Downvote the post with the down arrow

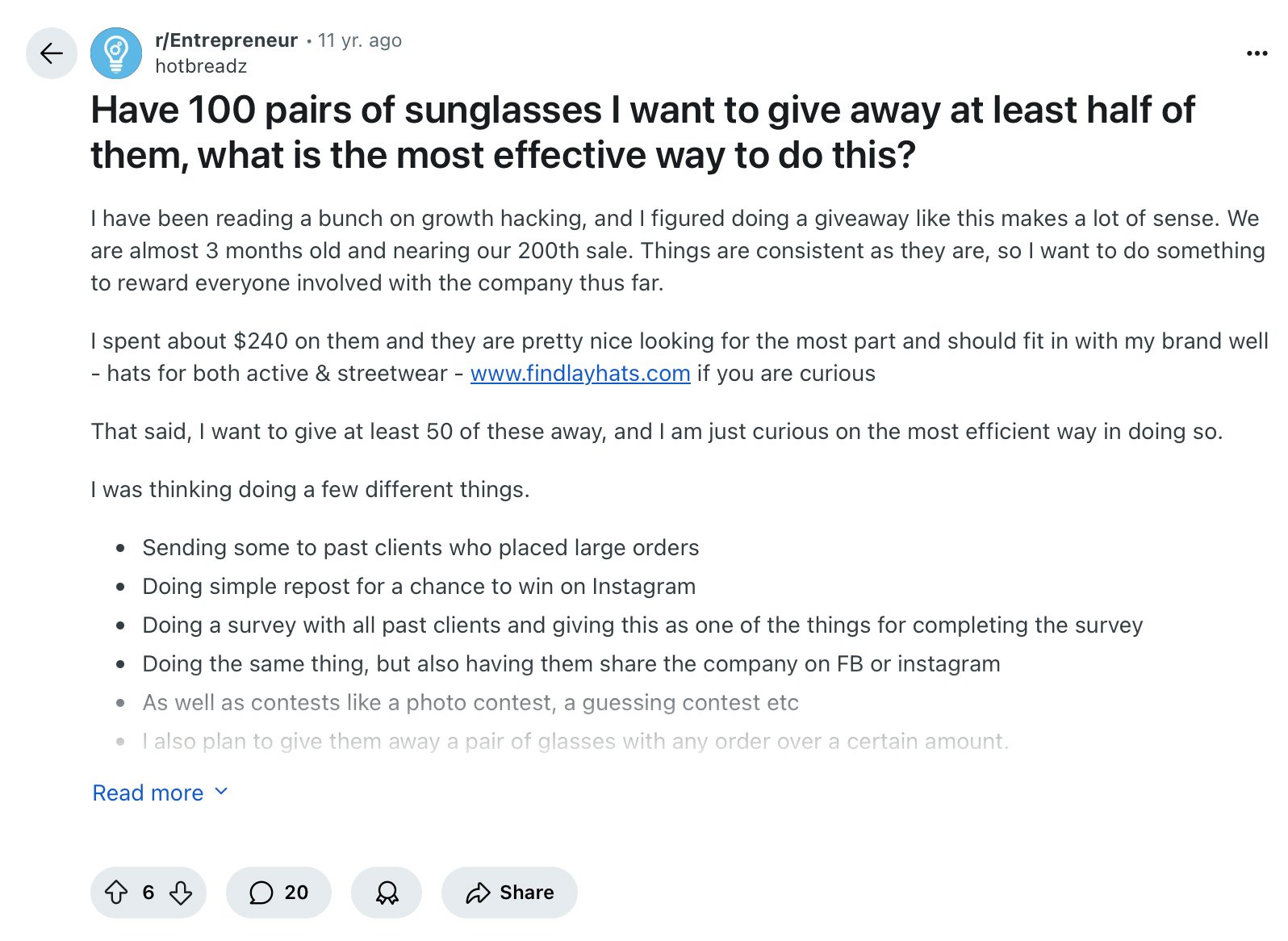coord(181,893)
